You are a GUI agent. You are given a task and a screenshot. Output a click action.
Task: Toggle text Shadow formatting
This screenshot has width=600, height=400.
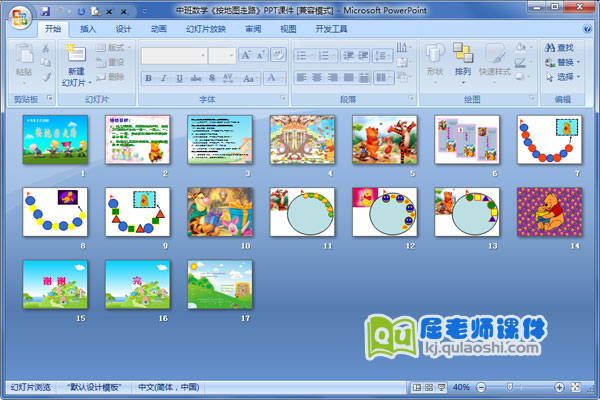[x=212, y=78]
